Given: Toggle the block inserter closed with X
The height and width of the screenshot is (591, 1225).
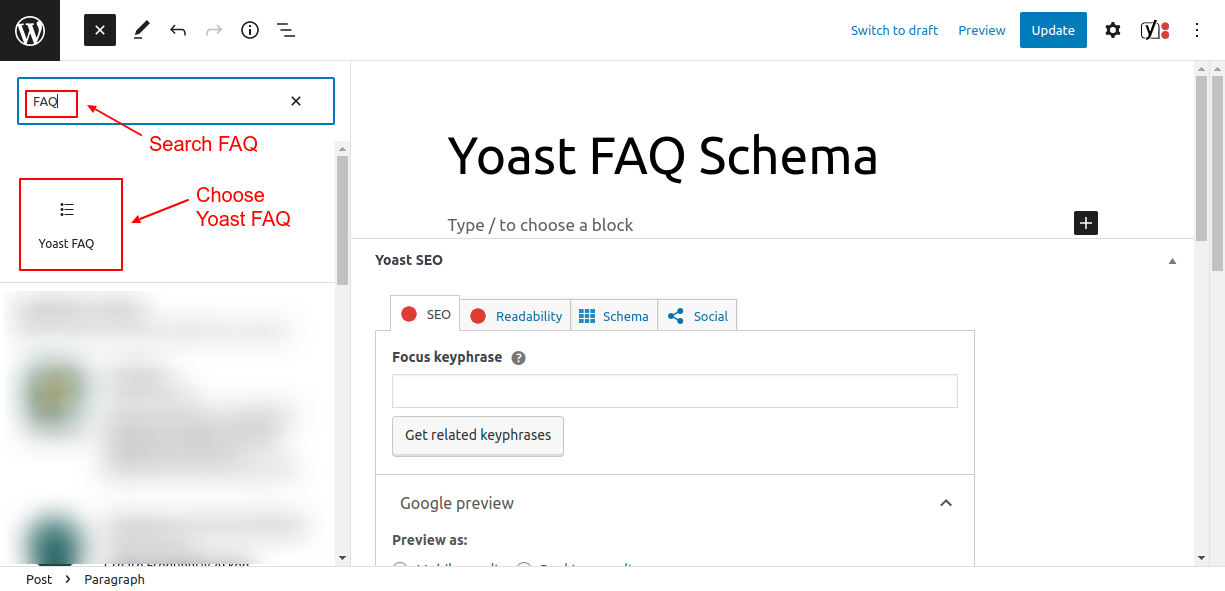Looking at the screenshot, I should (x=99, y=30).
